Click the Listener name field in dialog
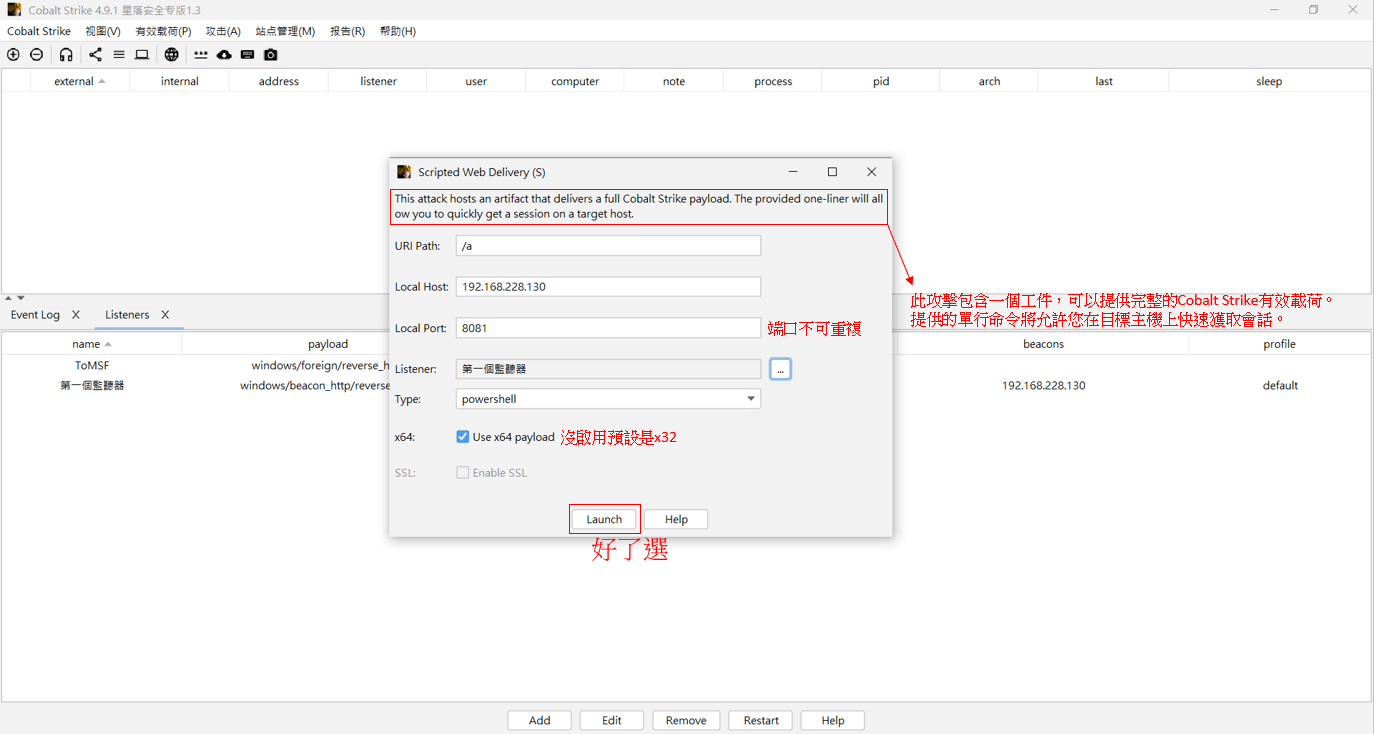 pos(608,369)
